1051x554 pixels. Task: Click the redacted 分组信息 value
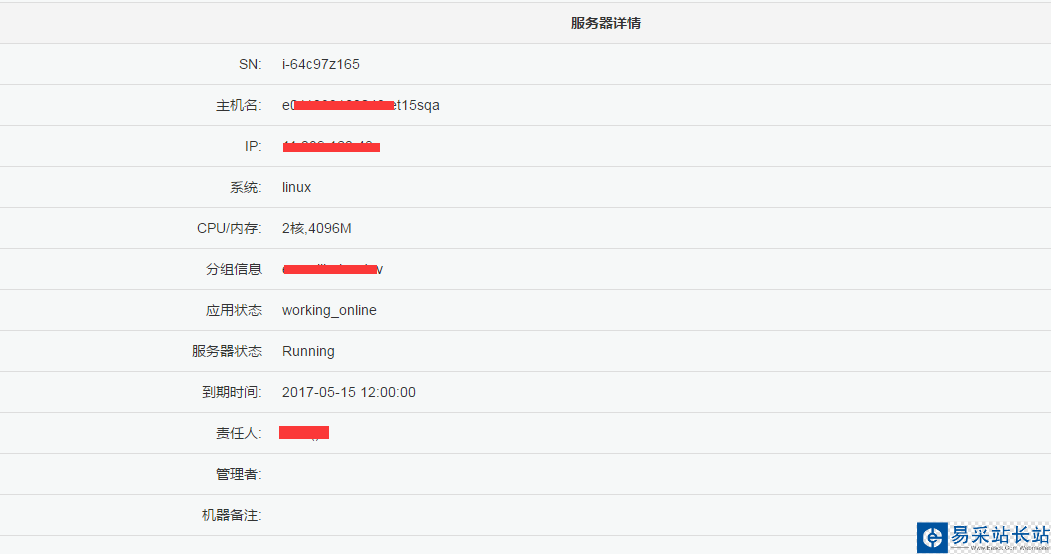333,269
